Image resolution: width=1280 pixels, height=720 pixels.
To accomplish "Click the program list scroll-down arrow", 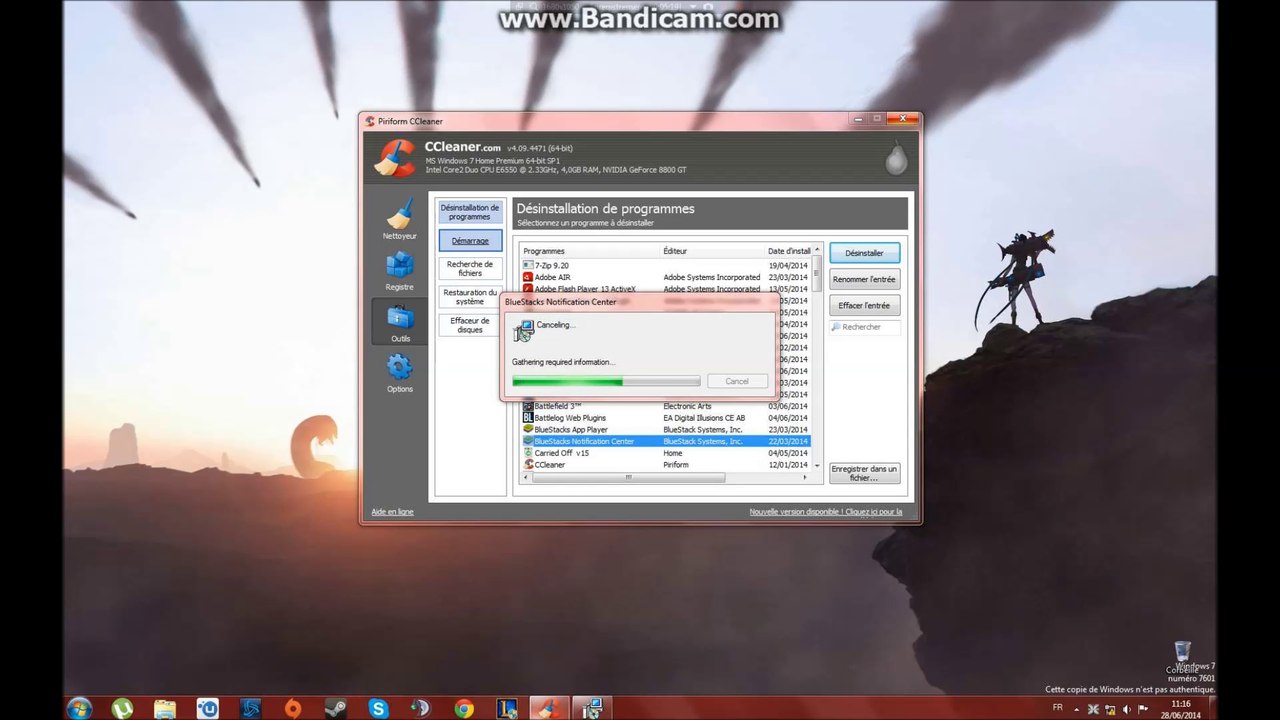I will coord(817,466).
